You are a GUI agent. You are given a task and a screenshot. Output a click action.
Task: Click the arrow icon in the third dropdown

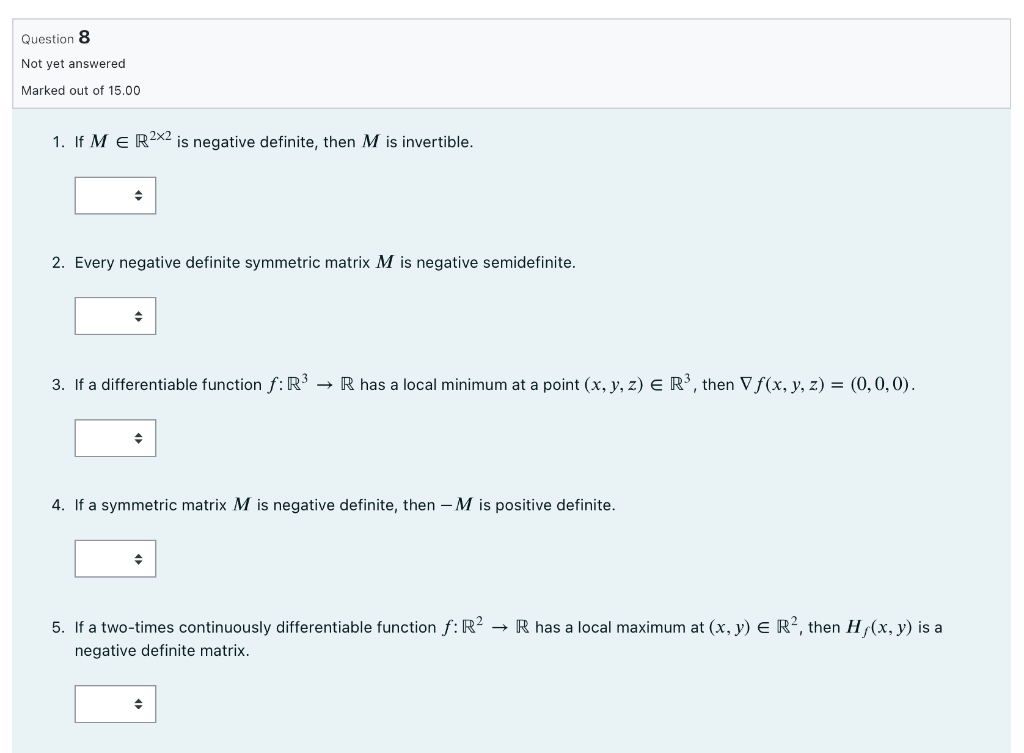140,437
